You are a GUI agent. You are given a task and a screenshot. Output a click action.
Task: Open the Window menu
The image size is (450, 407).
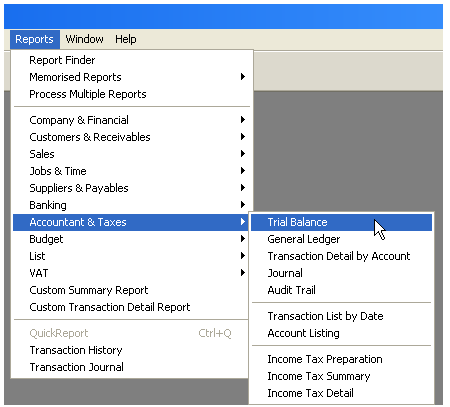[84, 39]
